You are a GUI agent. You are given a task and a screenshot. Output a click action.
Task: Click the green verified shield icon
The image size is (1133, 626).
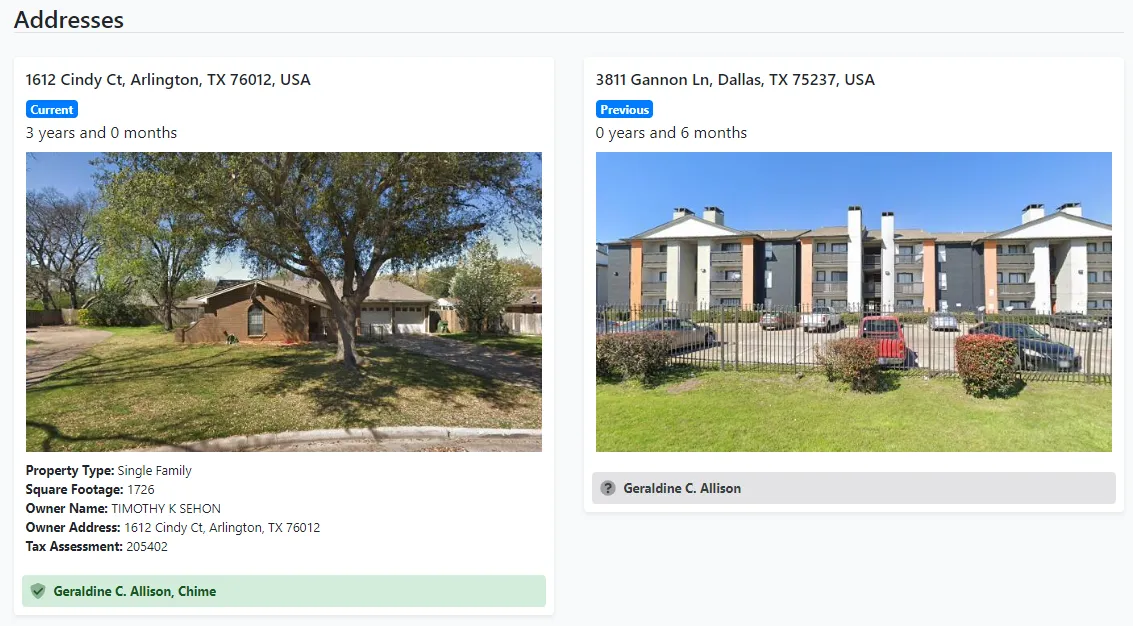(x=38, y=591)
